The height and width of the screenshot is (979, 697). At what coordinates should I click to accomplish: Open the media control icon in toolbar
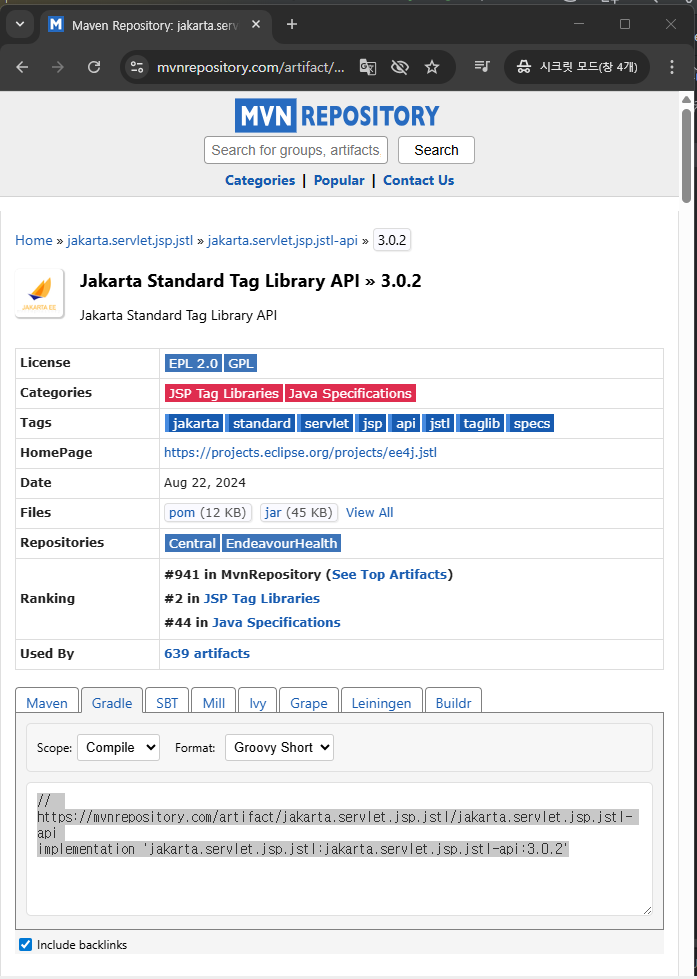[482, 66]
